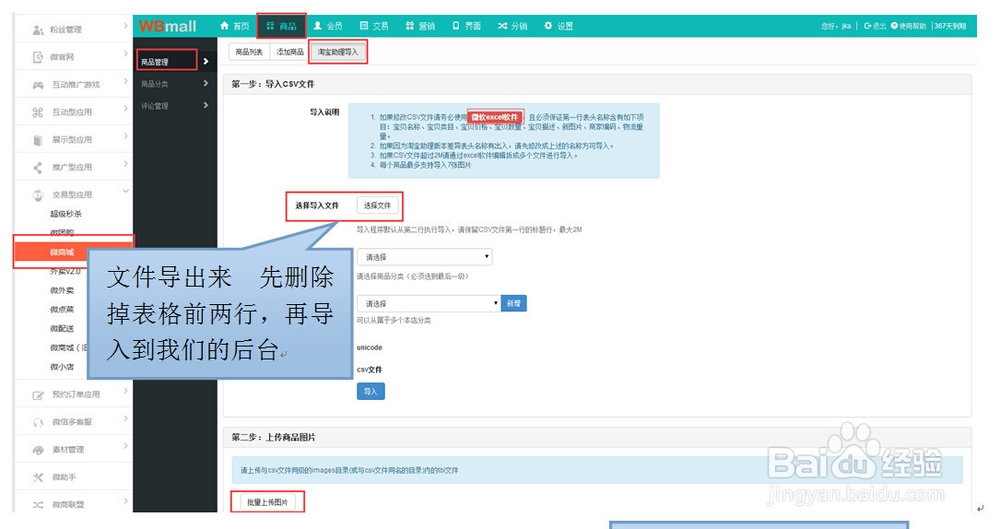This screenshot has width=1000, height=529.
Task: Select 超级秒杀 in sidebar submenu
Action: [x=66, y=214]
